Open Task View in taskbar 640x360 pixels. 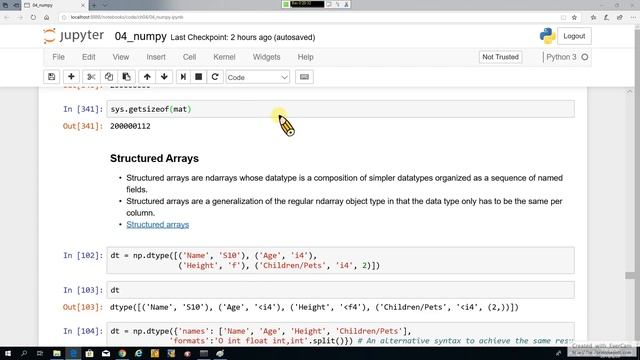click(x=40, y=353)
